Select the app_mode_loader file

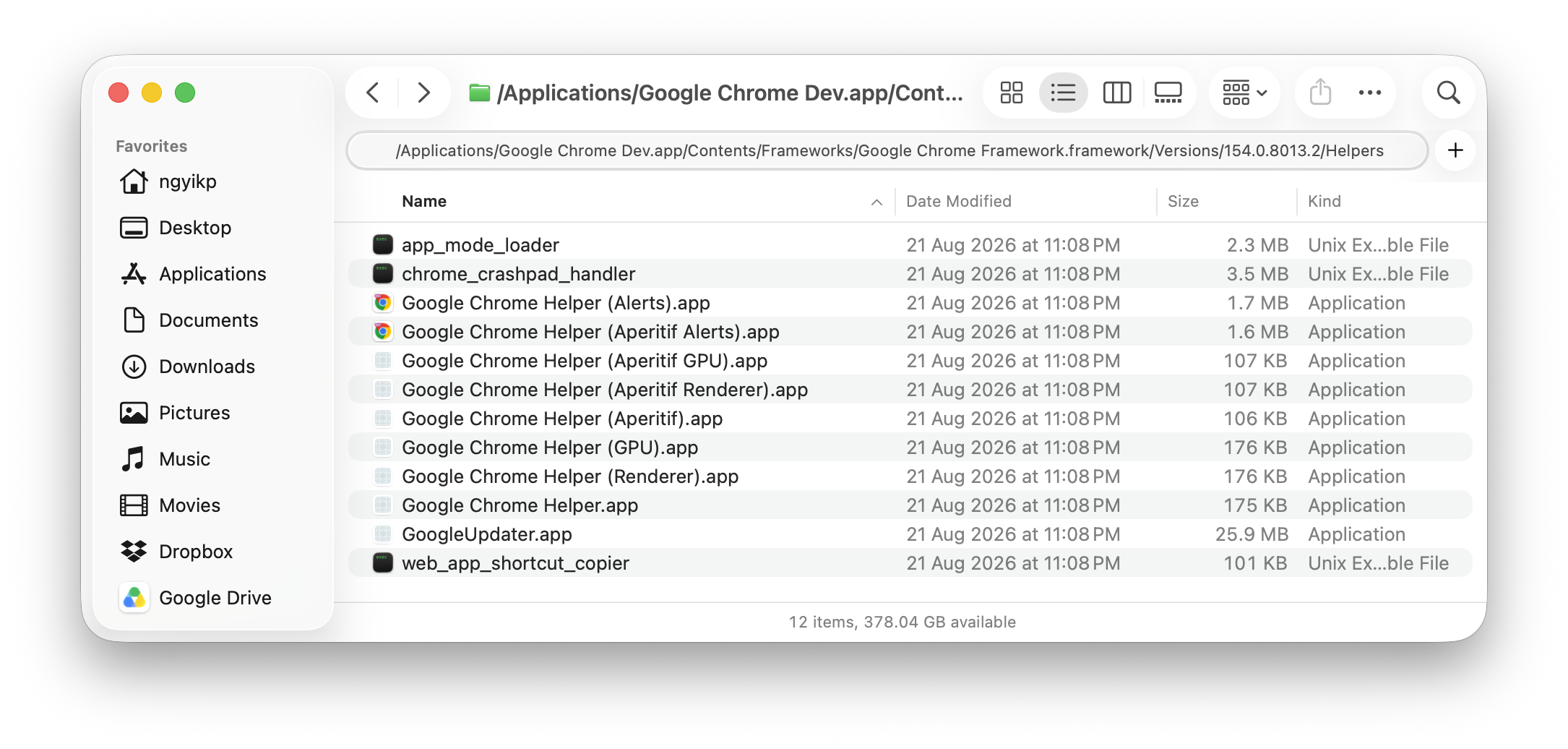coord(910,245)
